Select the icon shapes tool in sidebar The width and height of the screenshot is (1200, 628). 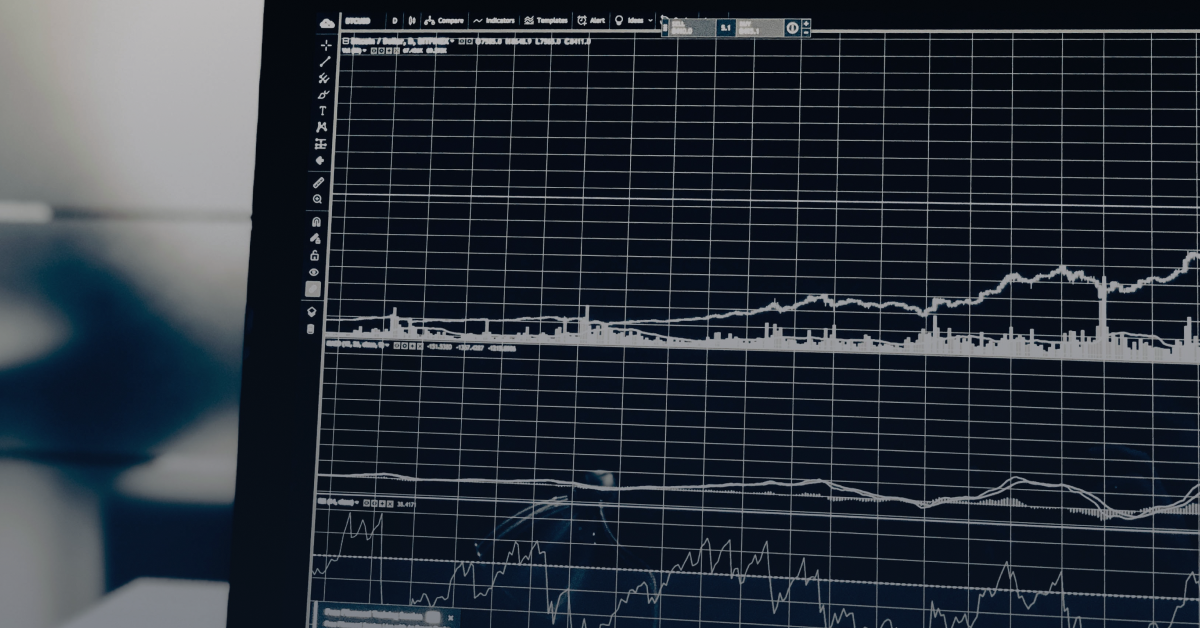click(320, 160)
